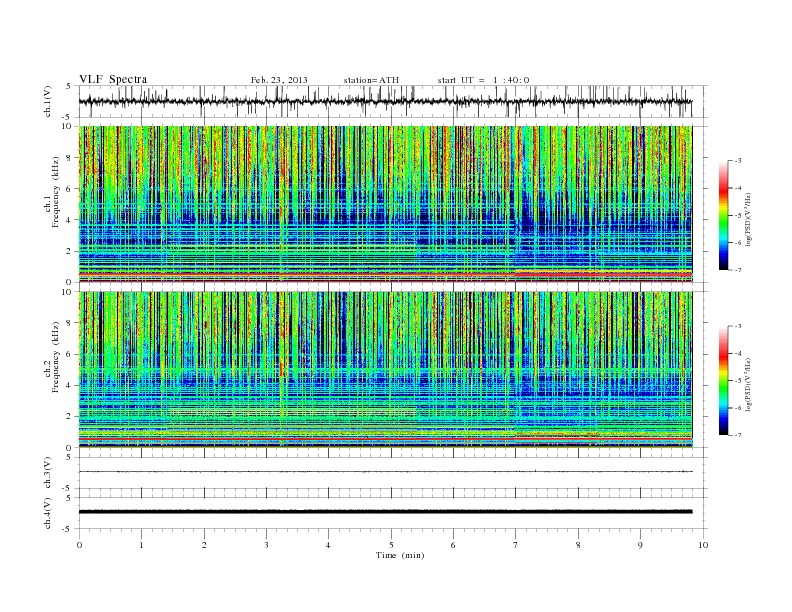
Task: Select the "ch.4(V)" axis label
Action: tap(48, 513)
